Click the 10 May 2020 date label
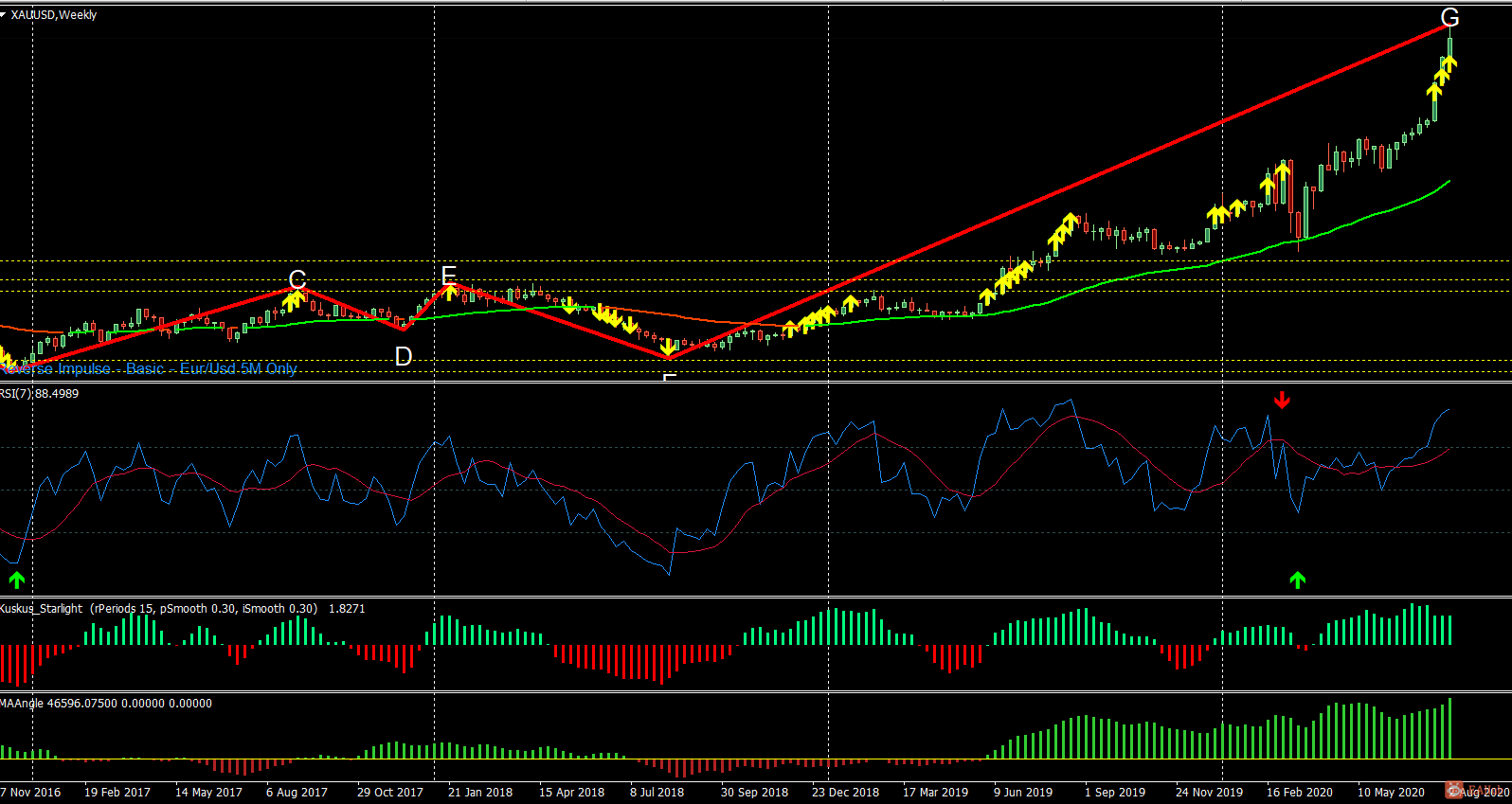This screenshot has width=1512, height=804. 1391,793
